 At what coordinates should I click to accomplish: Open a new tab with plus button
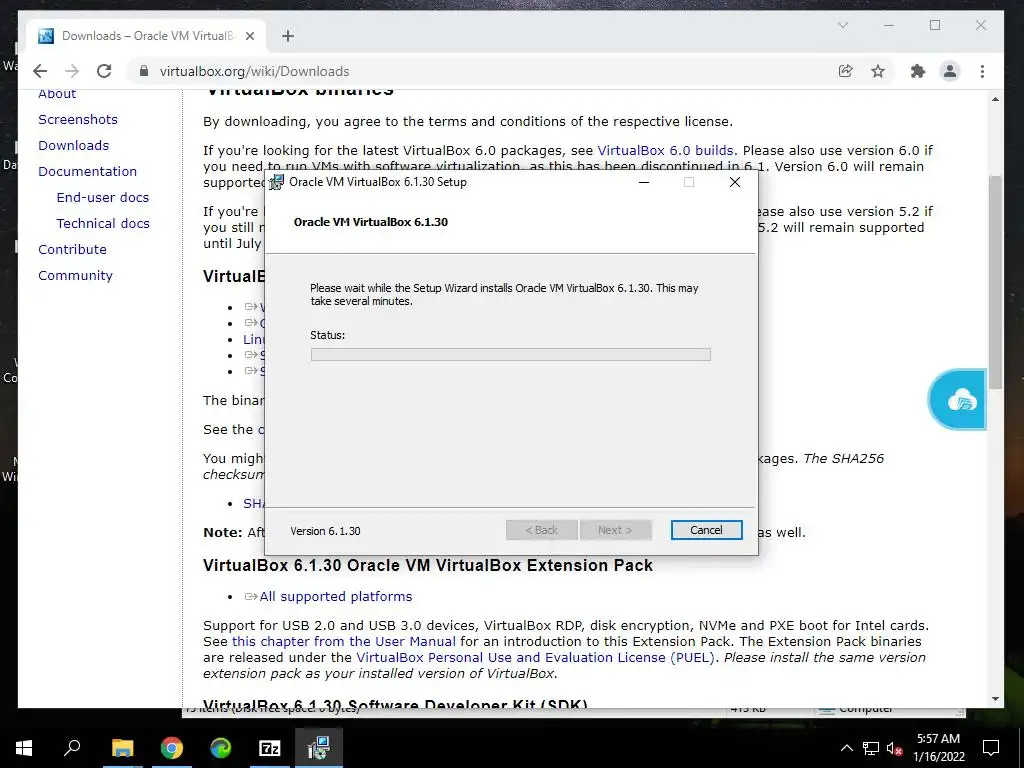pos(288,36)
